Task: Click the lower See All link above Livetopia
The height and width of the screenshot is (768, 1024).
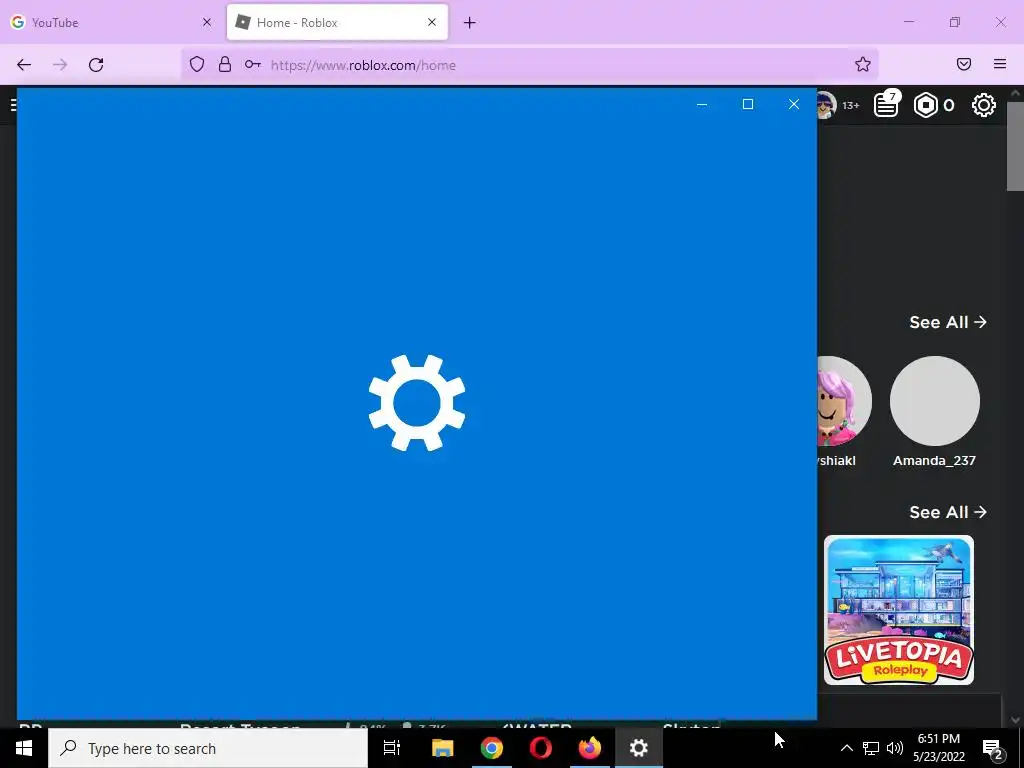Action: tap(948, 512)
